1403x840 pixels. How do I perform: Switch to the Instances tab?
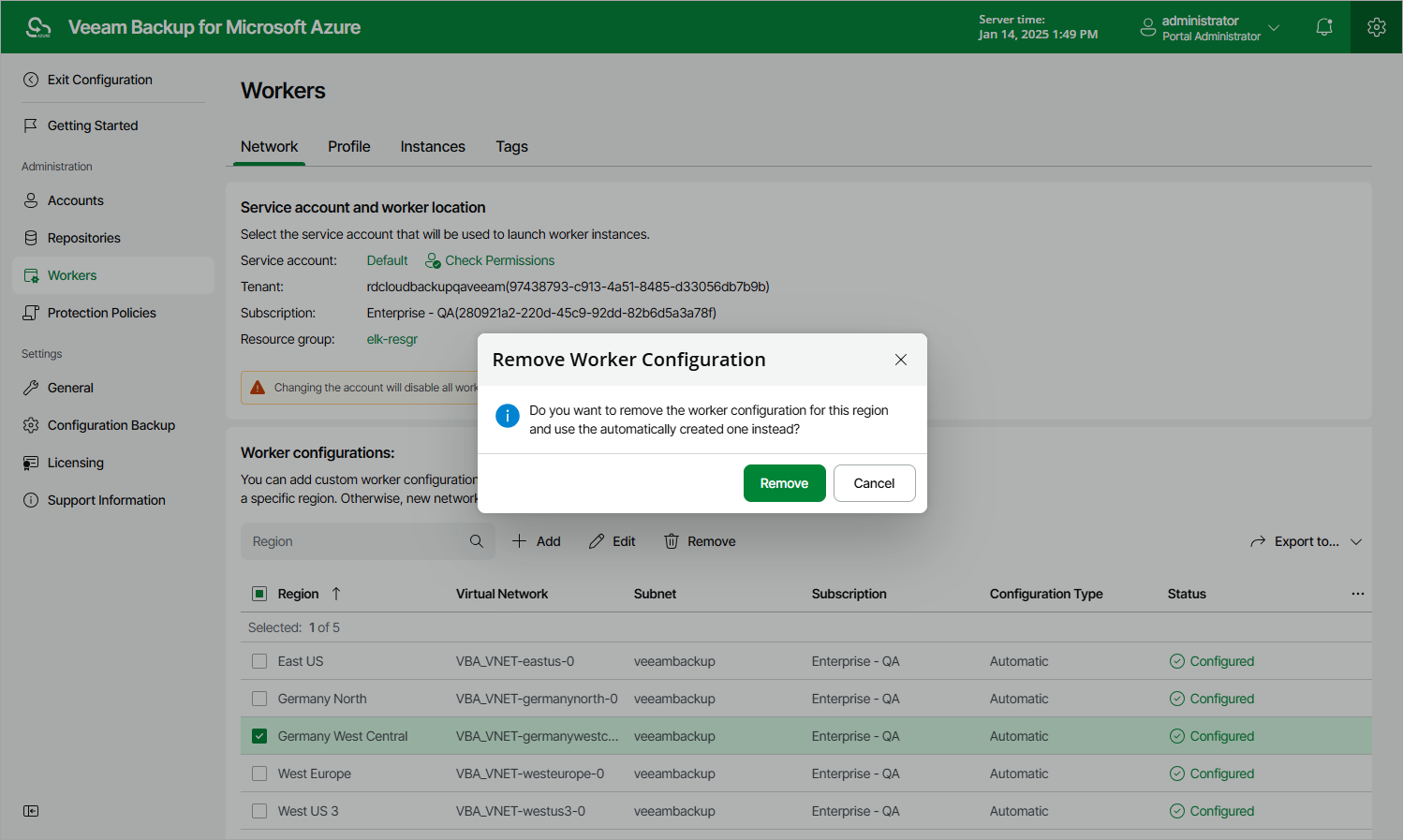433,146
